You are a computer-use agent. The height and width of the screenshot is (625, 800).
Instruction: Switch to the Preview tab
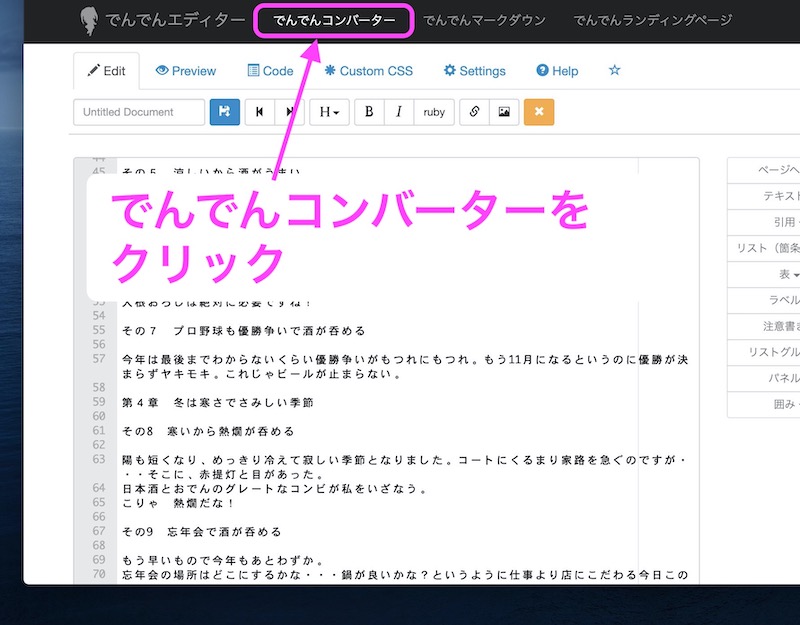tap(186, 71)
